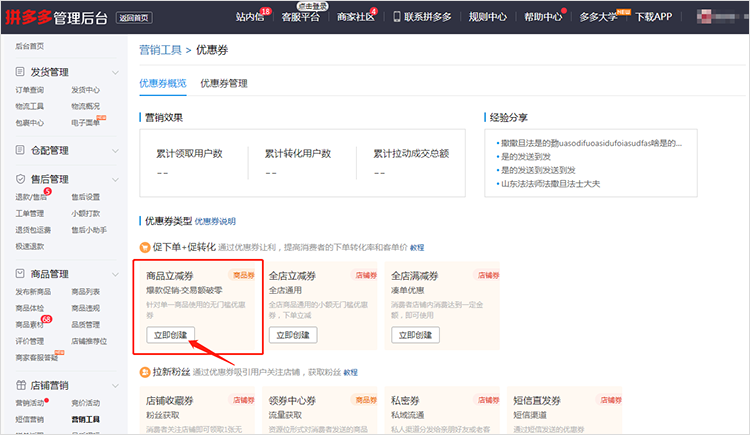The width and height of the screenshot is (750, 435).
Task: Click the 返回首页 button
Action: coord(133,18)
